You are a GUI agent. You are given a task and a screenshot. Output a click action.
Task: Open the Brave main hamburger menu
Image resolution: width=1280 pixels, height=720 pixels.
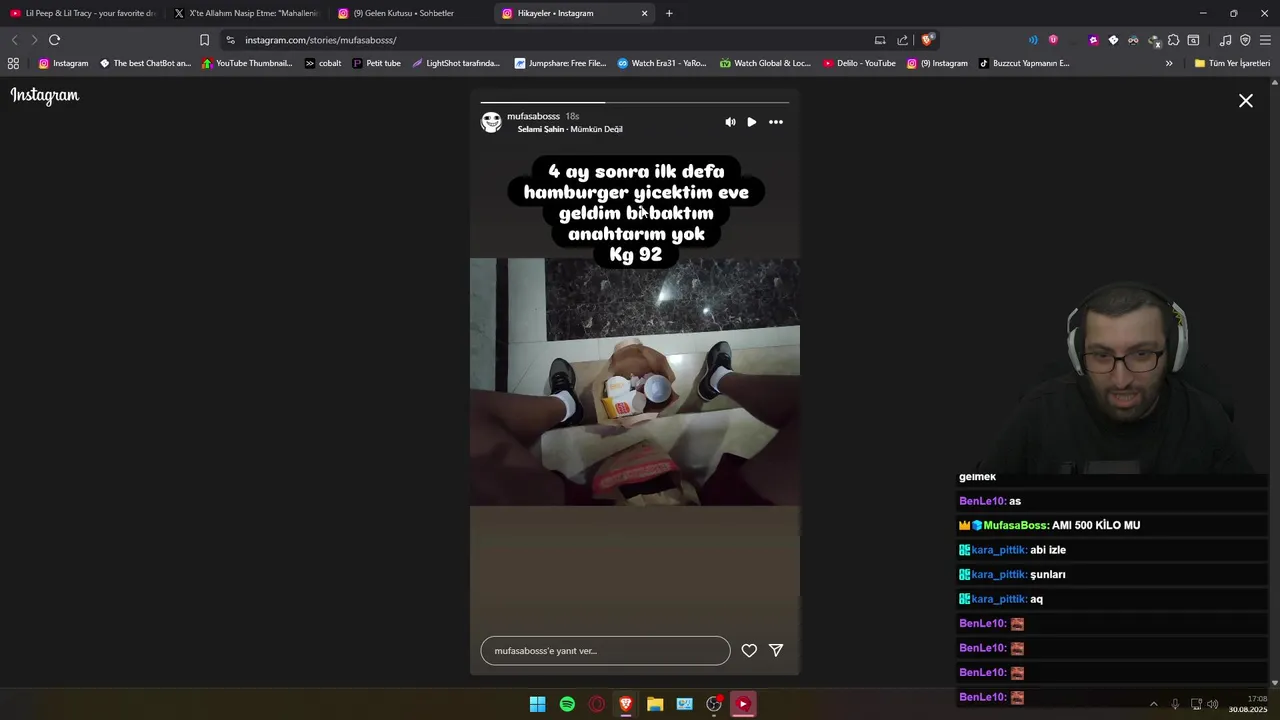(1265, 40)
